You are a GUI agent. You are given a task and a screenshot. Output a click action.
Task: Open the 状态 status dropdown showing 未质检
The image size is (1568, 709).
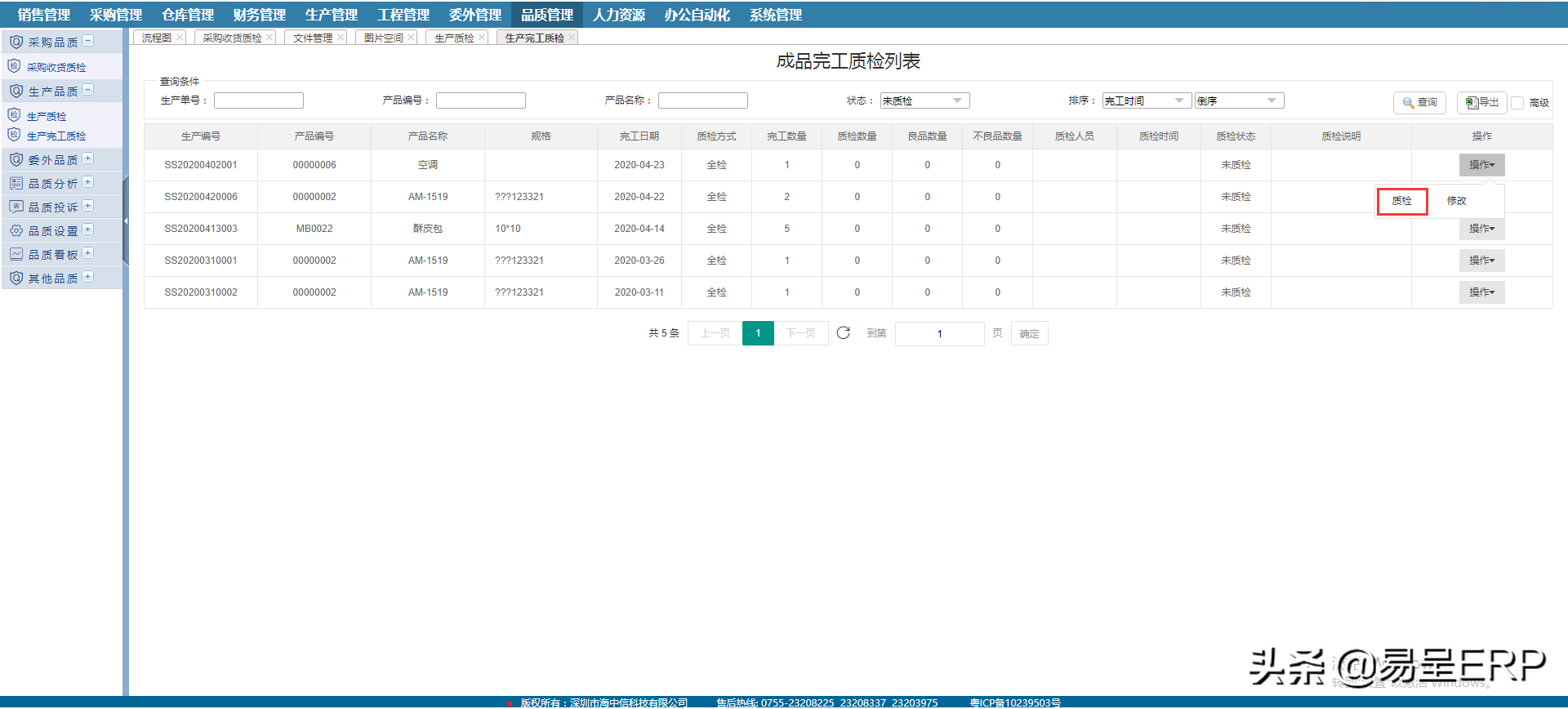coord(924,100)
